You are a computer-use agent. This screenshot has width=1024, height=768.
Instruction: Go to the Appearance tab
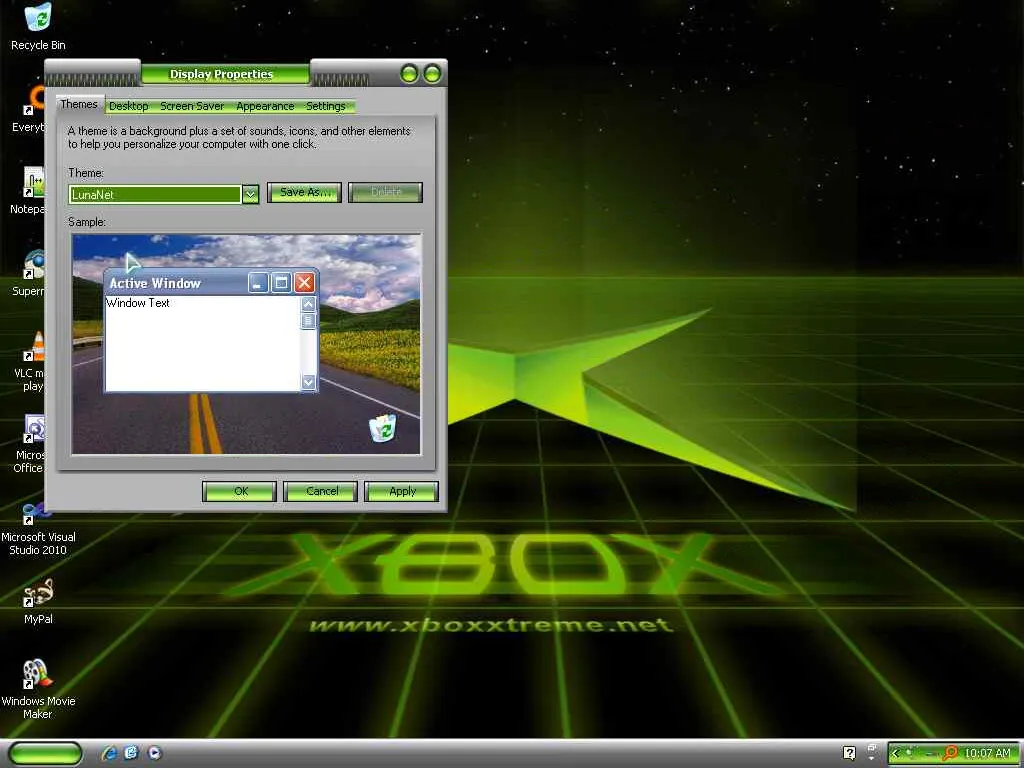265,106
